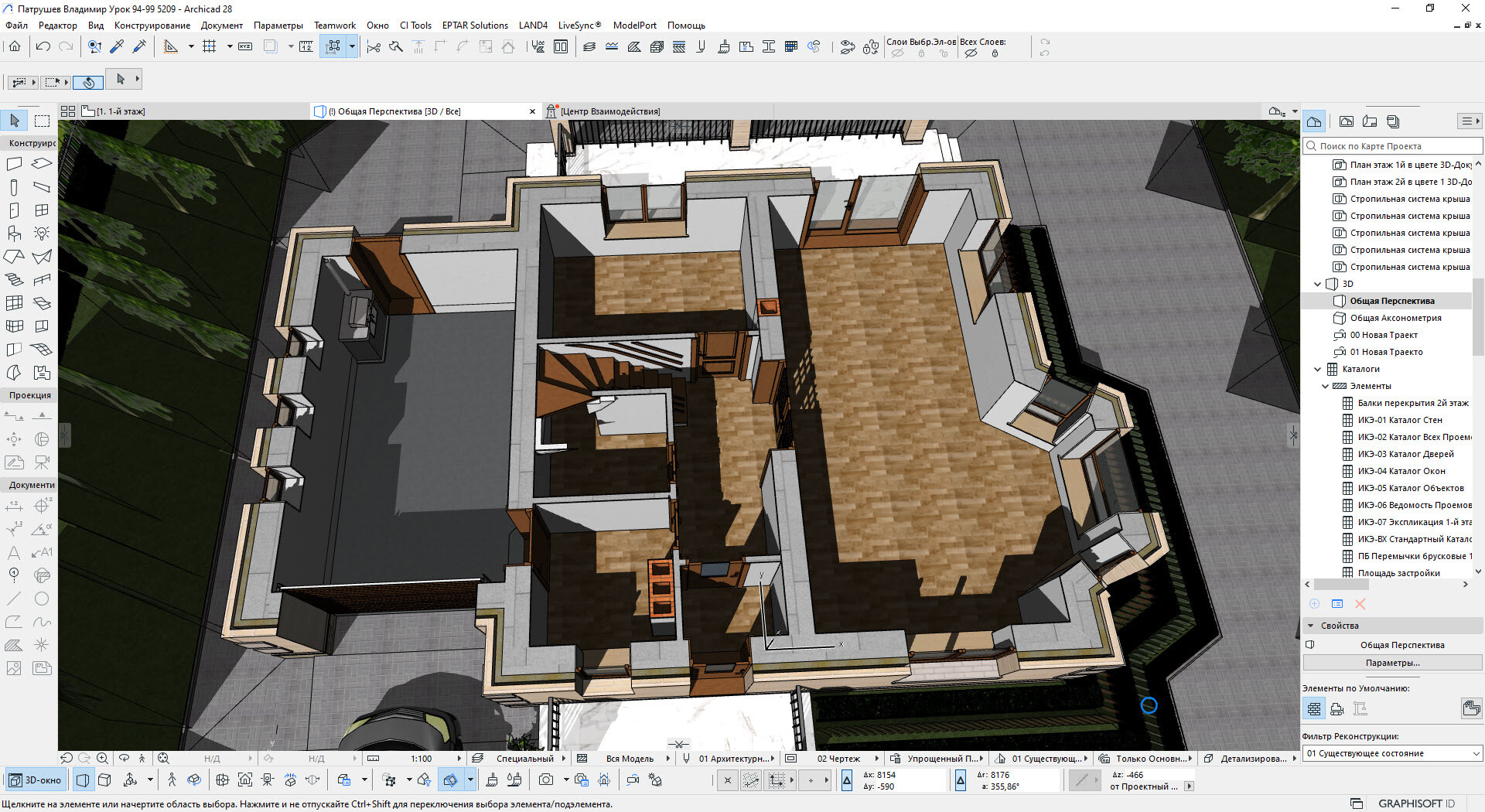Open the Фильтр Реконструкции dropdown
Screen dimensions: 1485x812
point(1392,753)
